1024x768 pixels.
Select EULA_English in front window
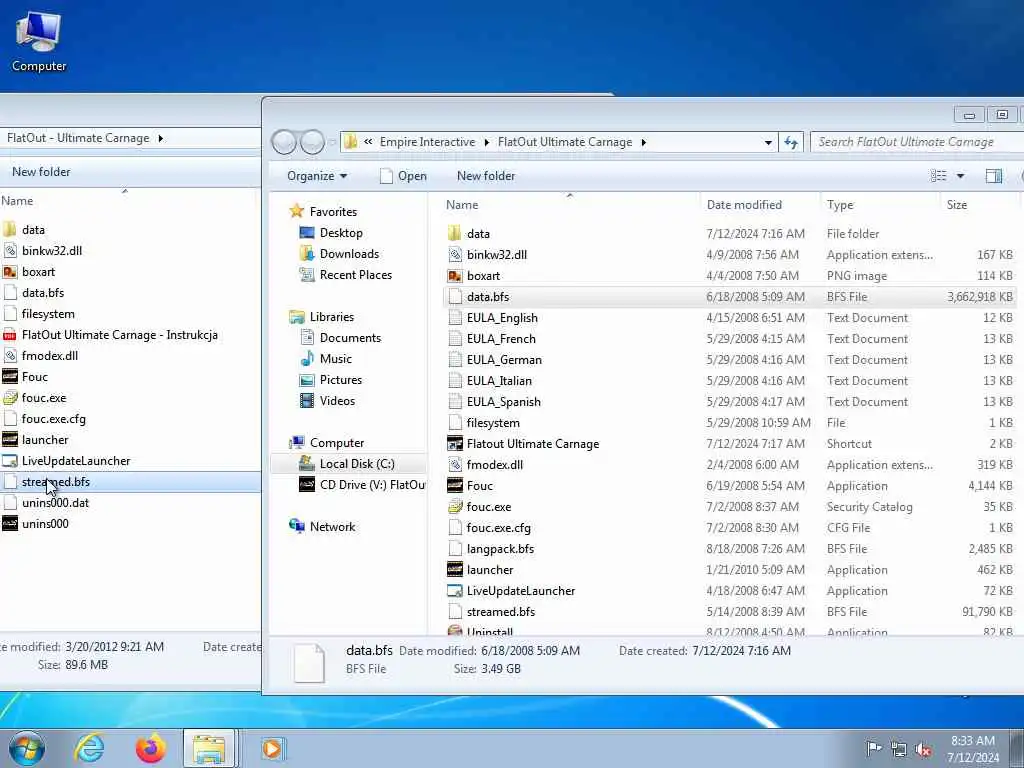coord(502,318)
